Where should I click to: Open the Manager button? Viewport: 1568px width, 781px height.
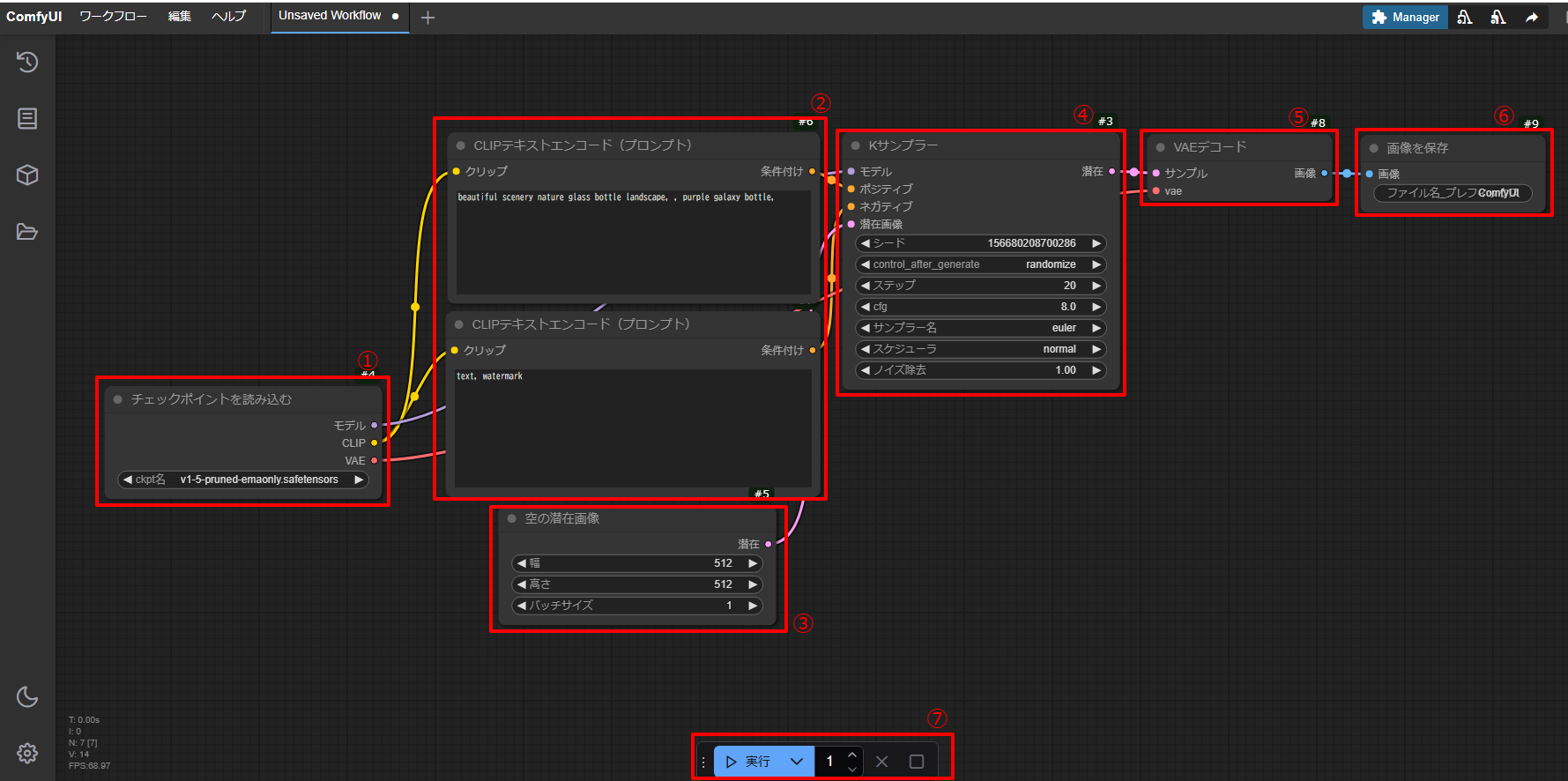[1405, 17]
